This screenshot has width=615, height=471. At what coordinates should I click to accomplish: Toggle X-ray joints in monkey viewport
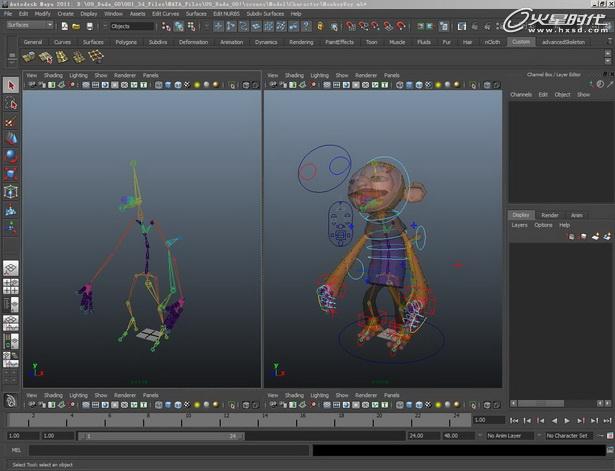(497, 85)
